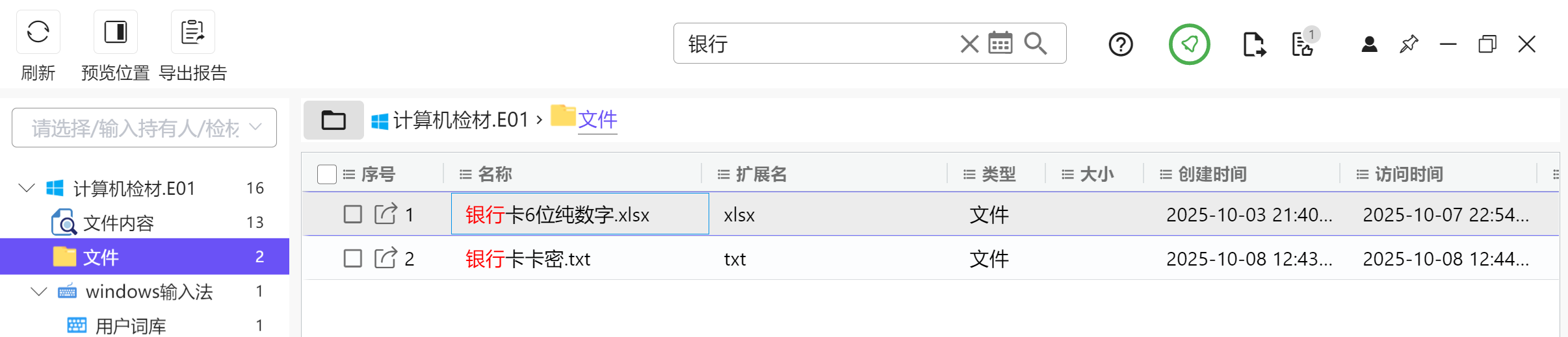
Task: Open the help question mark icon
Action: tap(1120, 45)
